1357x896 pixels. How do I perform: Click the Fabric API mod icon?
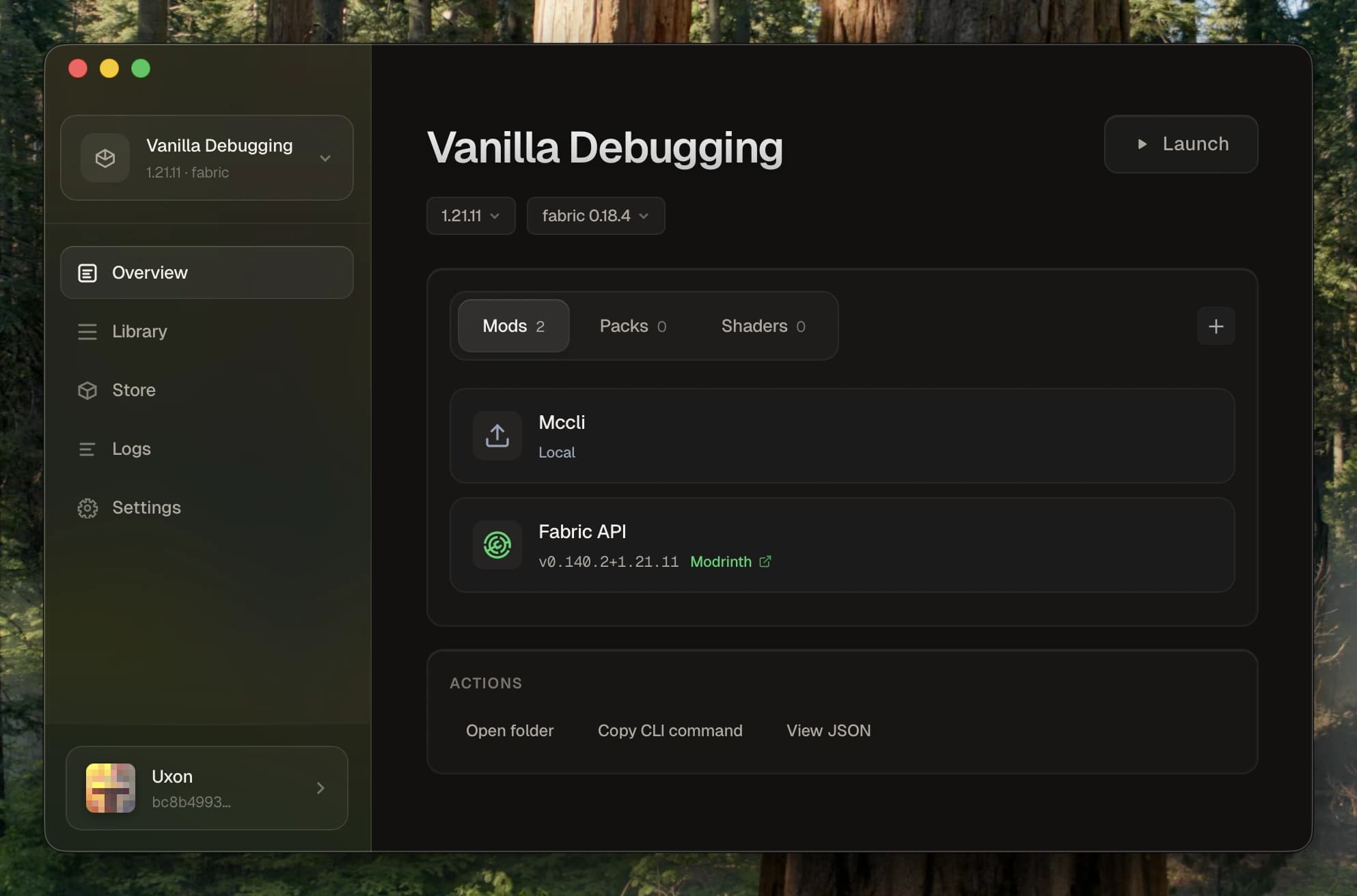point(497,545)
